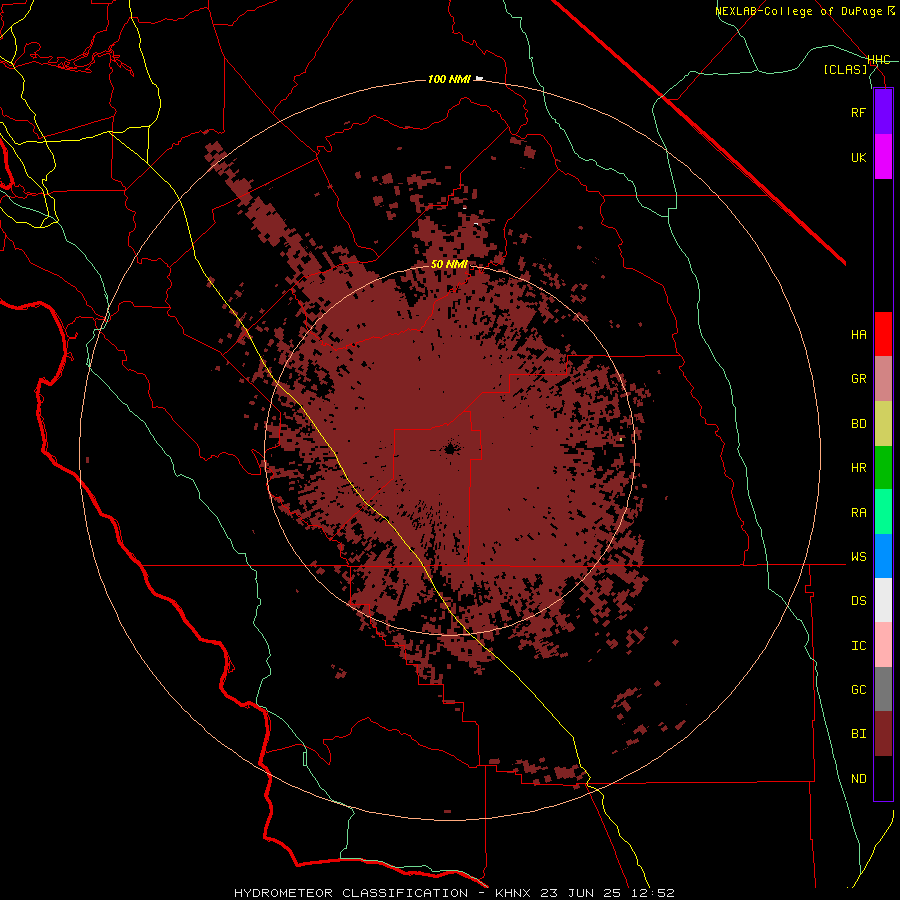This screenshot has width=900, height=900.
Task: Click the ND black legend swatch
Action: click(883, 778)
